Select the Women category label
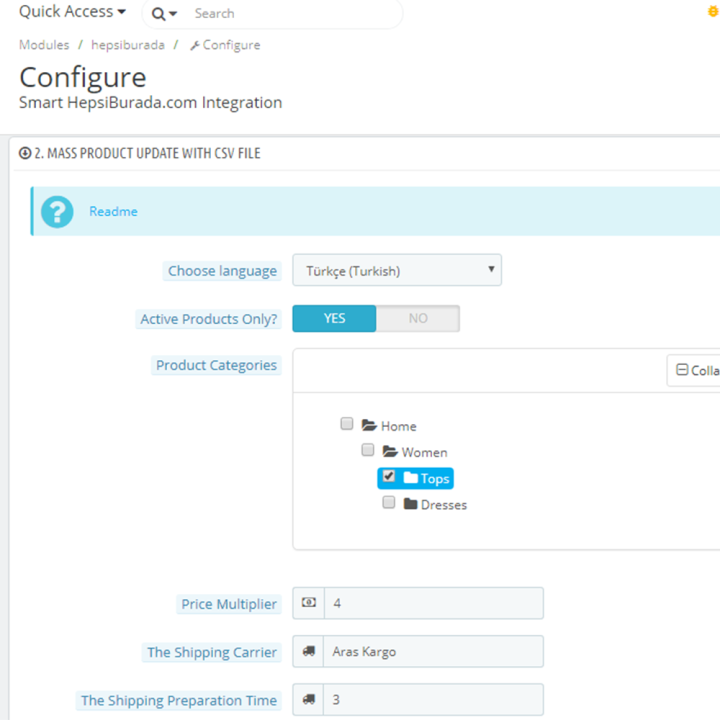 pyautogui.click(x=424, y=452)
